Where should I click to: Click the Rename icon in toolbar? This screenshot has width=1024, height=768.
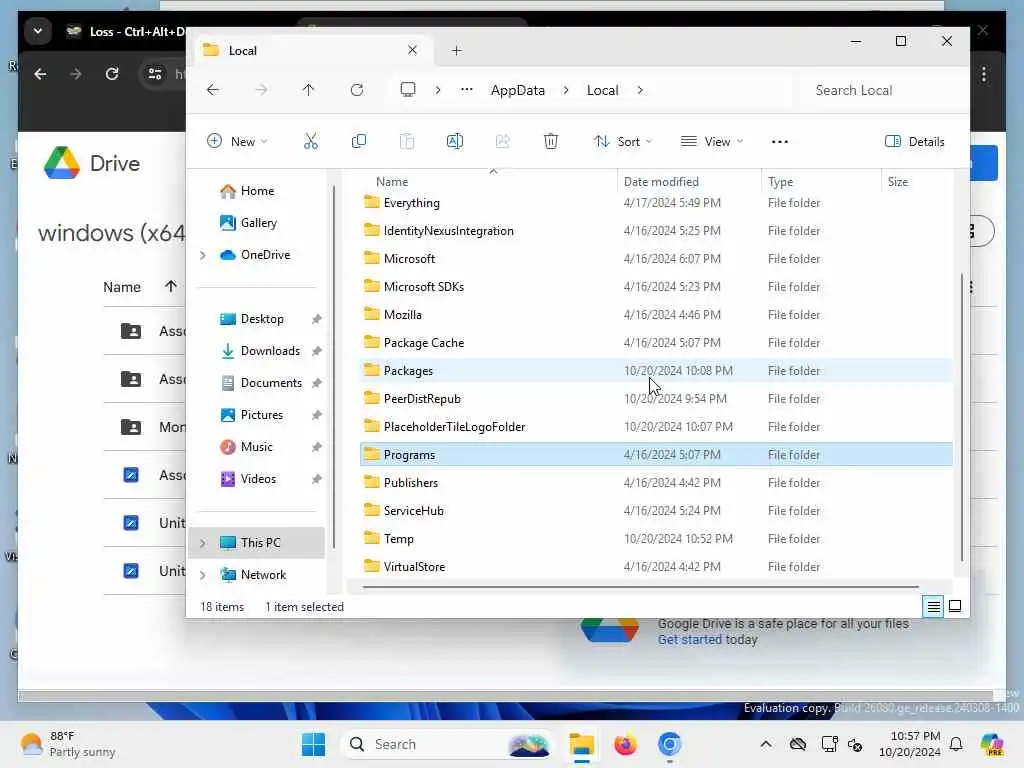pyautogui.click(x=455, y=141)
